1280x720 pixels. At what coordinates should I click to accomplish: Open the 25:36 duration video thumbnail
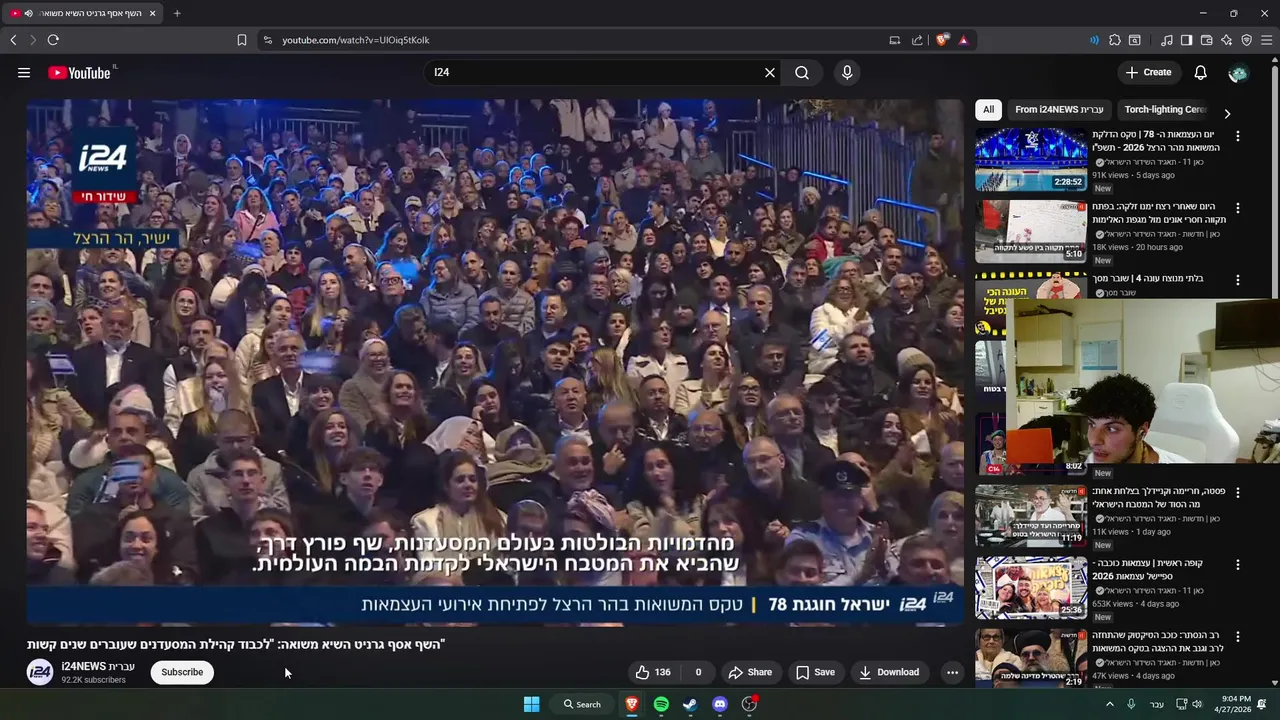pyautogui.click(x=1031, y=588)
